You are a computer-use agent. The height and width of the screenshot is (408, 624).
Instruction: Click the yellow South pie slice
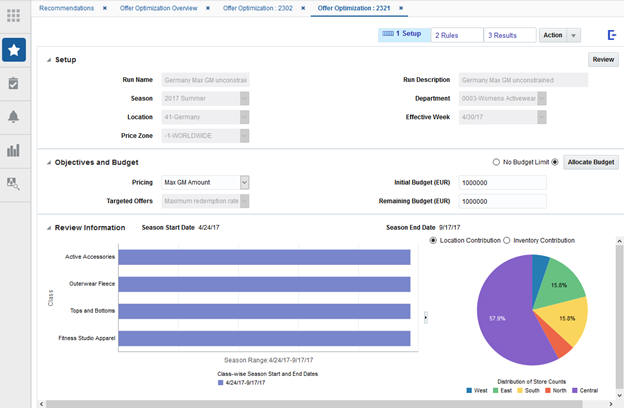coord(569,318)
